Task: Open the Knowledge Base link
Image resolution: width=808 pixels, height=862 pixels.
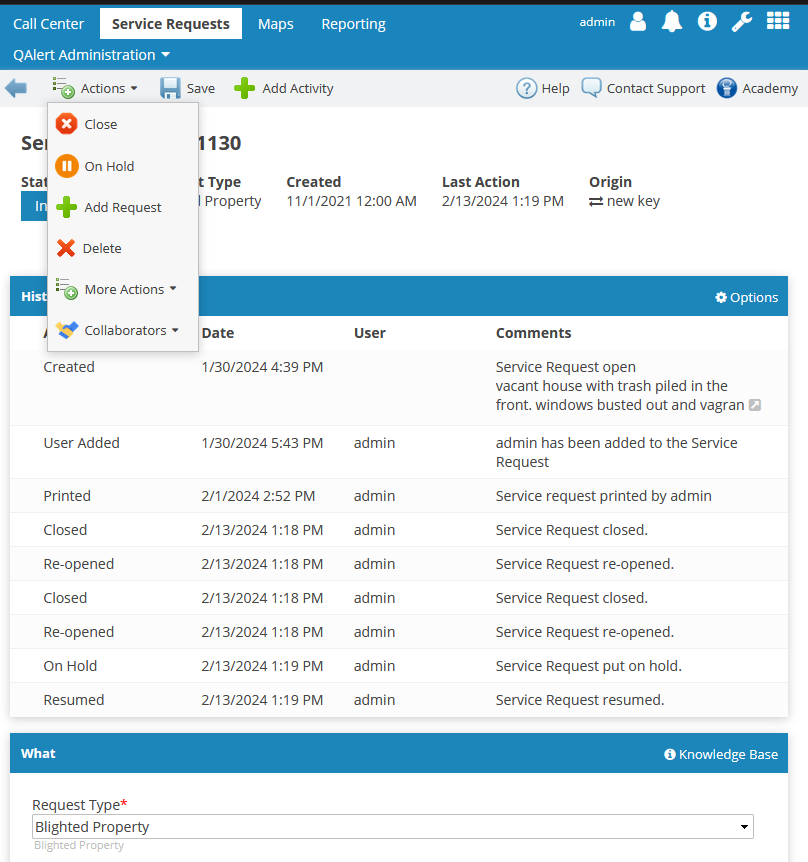Action: pyautogui.click(x=721, y=754)
